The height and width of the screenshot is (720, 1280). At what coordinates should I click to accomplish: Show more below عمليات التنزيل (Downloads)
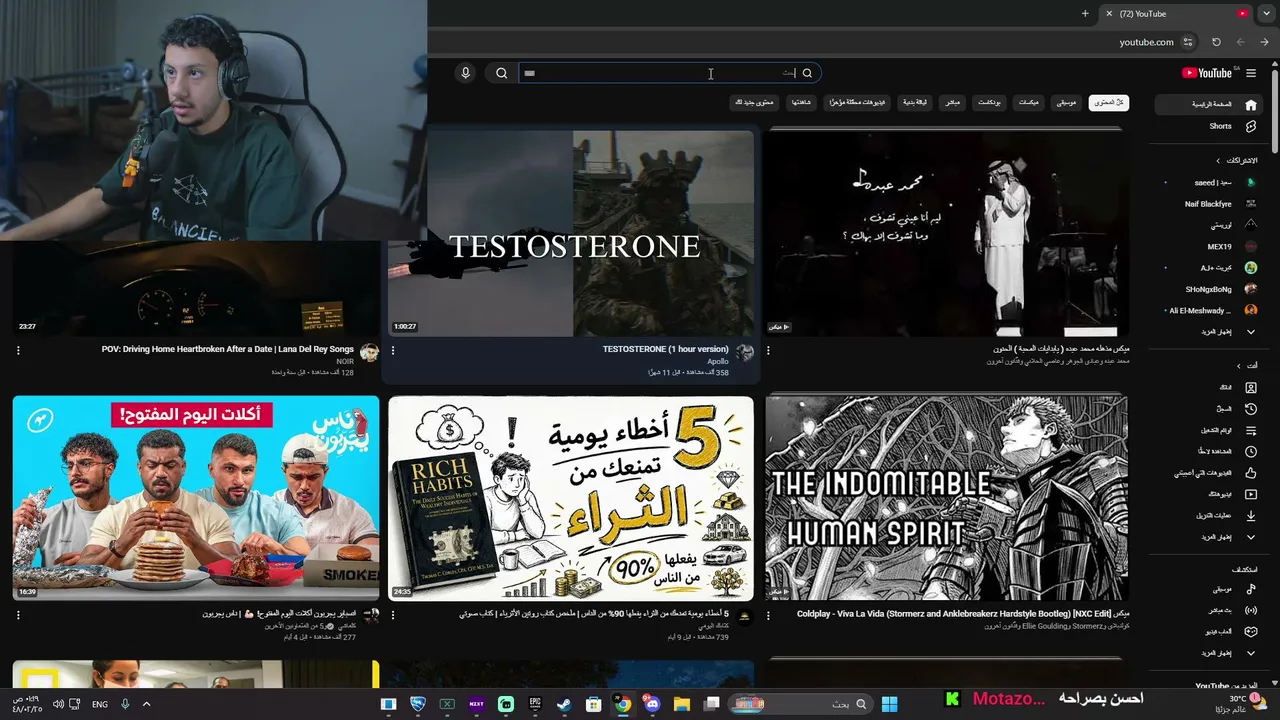1210,537
